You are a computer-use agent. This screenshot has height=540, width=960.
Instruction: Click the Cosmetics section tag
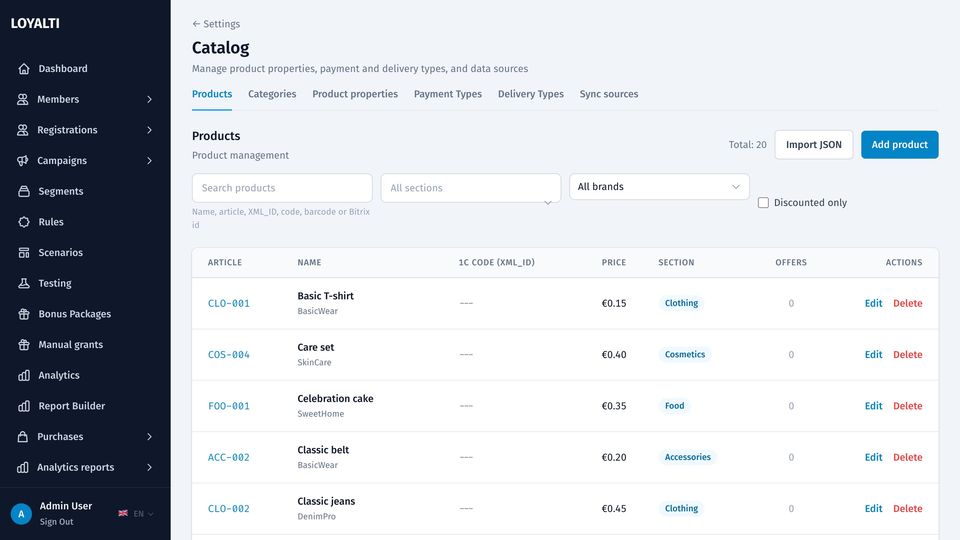(684, 354)
